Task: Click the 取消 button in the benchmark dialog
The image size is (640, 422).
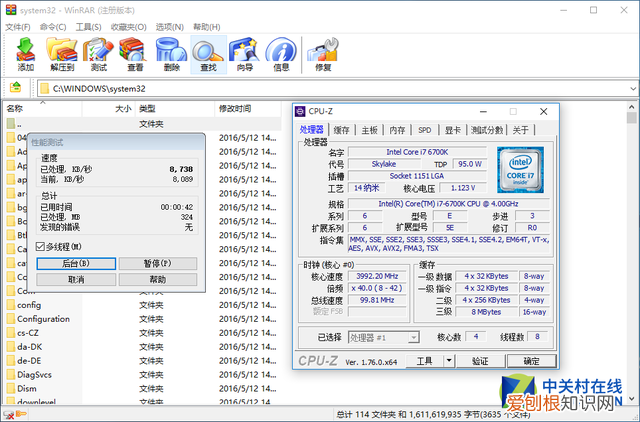Action: 76,280
